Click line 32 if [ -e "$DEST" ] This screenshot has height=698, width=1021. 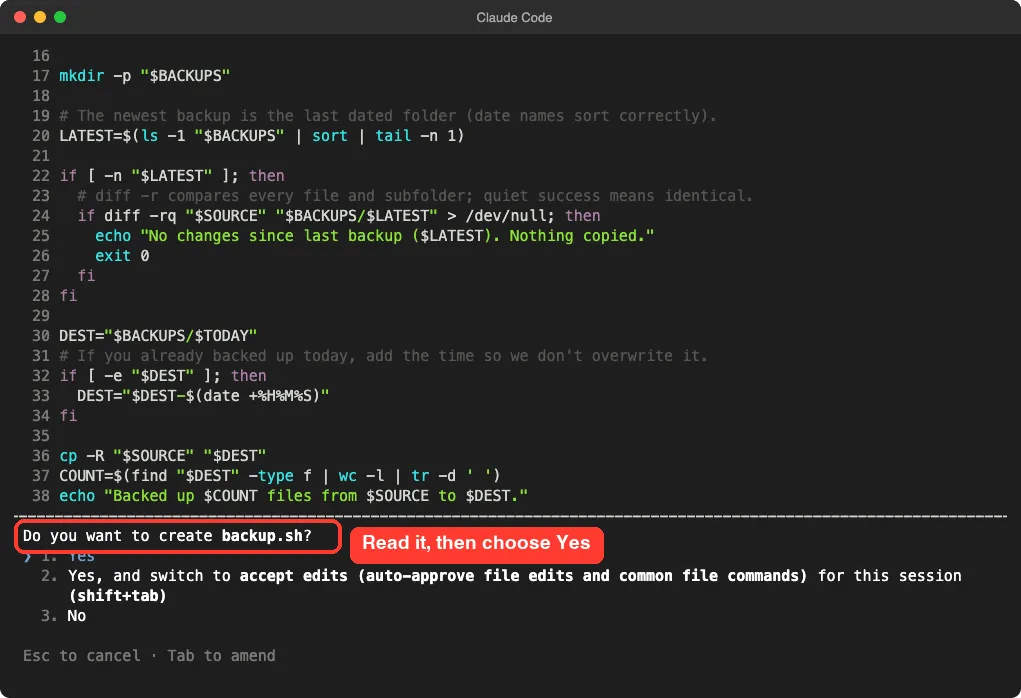tap(163, 375)
